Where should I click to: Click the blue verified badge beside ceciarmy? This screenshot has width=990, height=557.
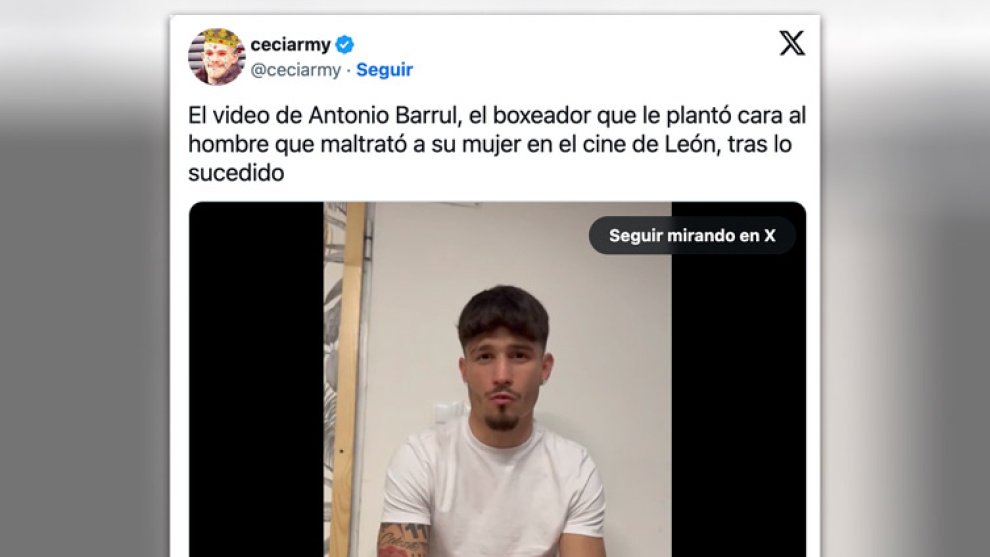(345, 45)
